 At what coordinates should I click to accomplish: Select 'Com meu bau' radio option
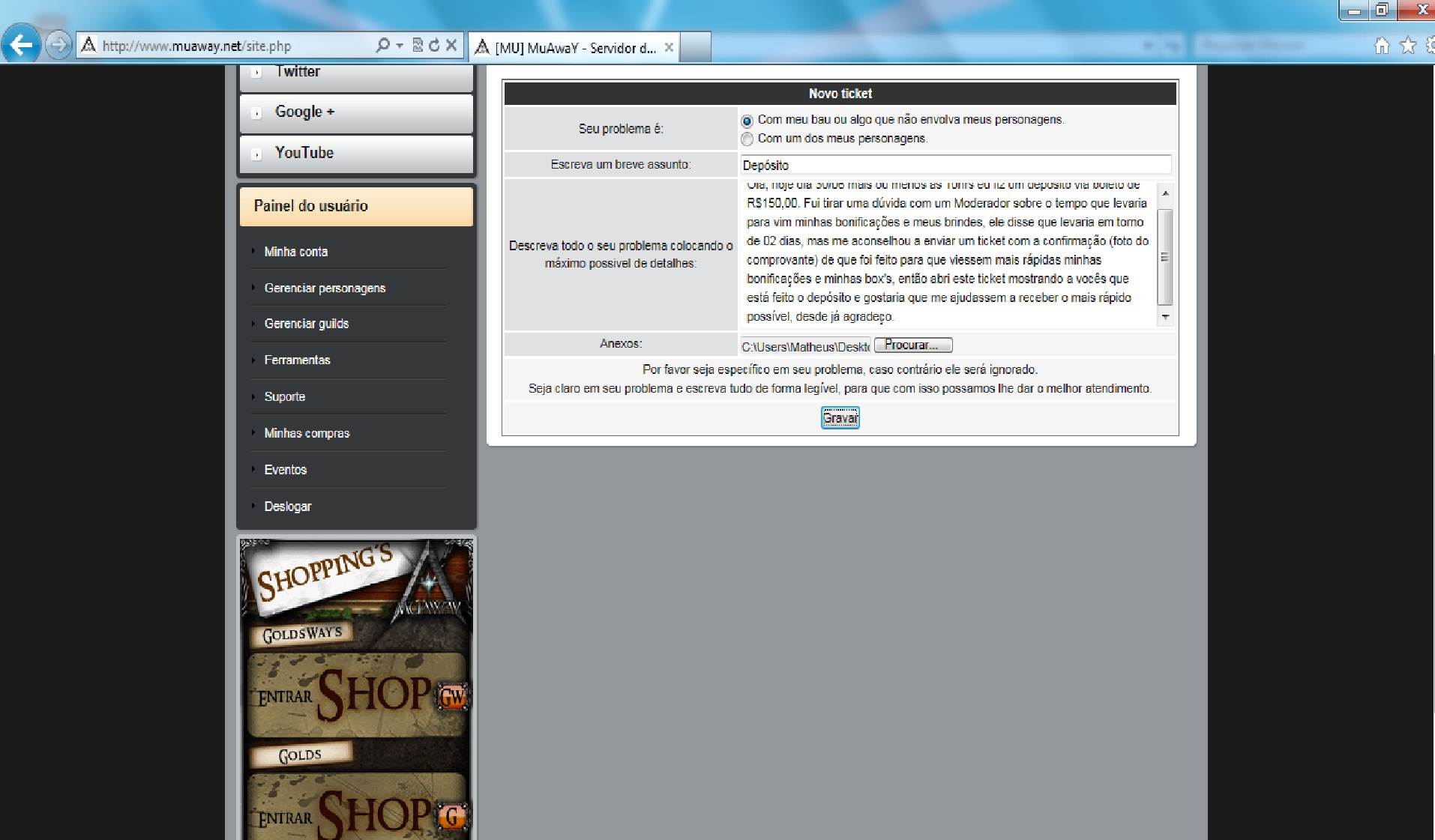[747, 121]
